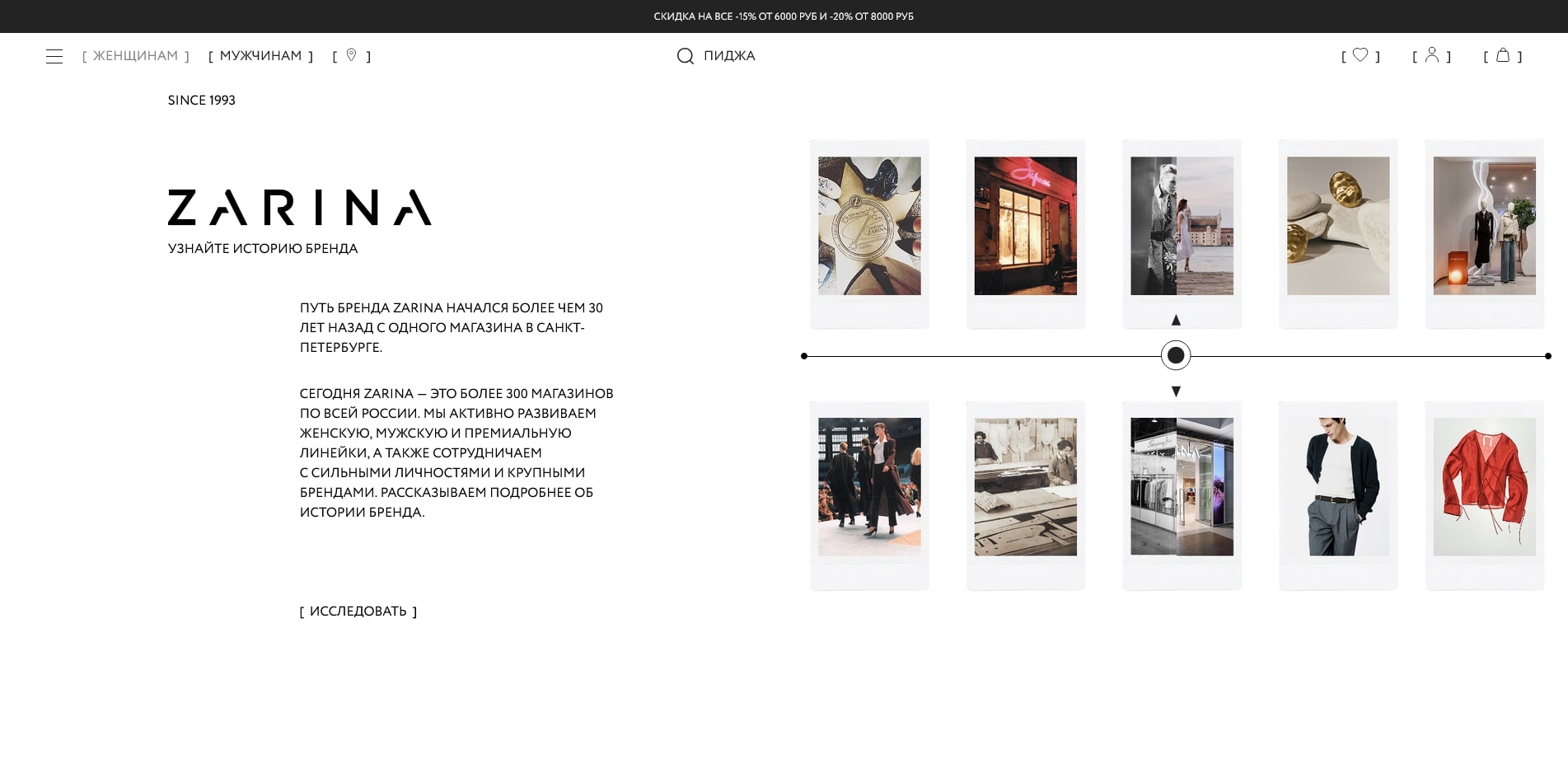This screenshot has width=1568, height=764.
Task: Open the shopping bag icon
Action: click(x=1503, y=55)
